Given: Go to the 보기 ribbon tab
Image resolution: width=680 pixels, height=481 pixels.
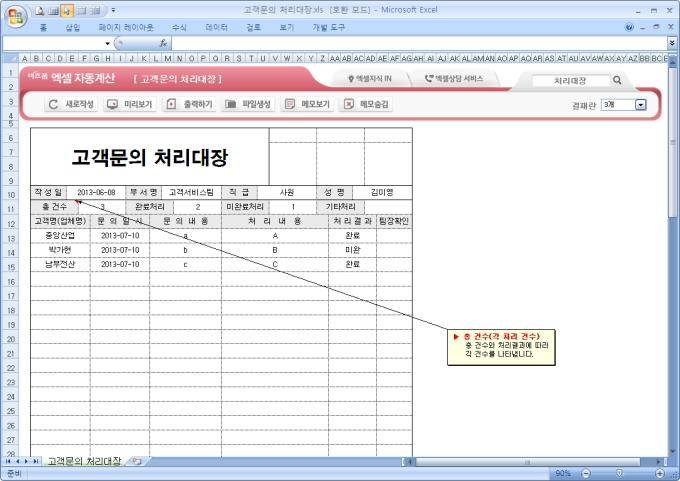Looking at the screenshot, I should tap(287, 27).
